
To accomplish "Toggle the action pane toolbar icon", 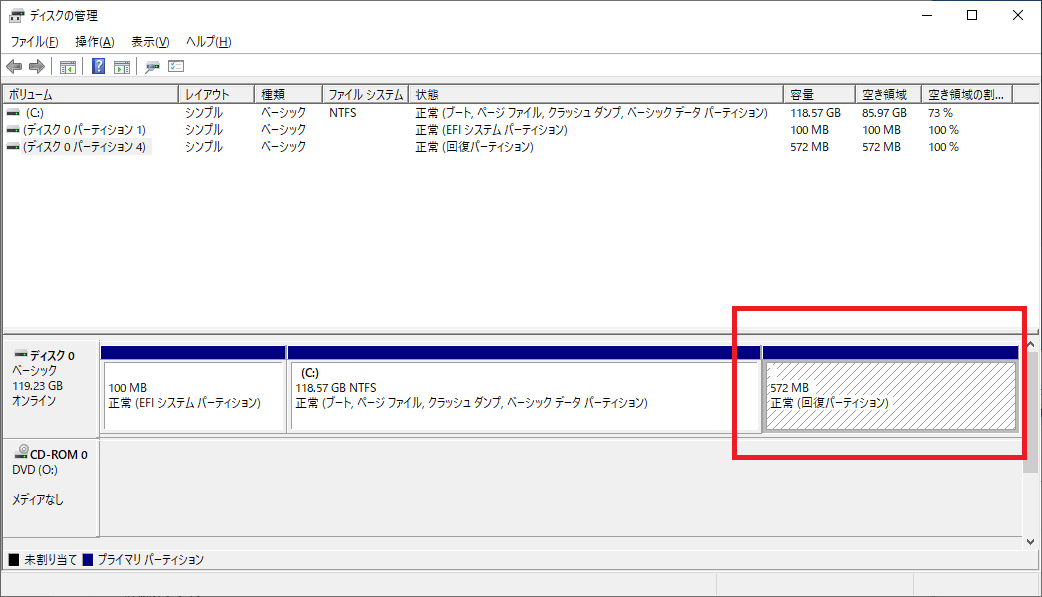I will point(122,66).
